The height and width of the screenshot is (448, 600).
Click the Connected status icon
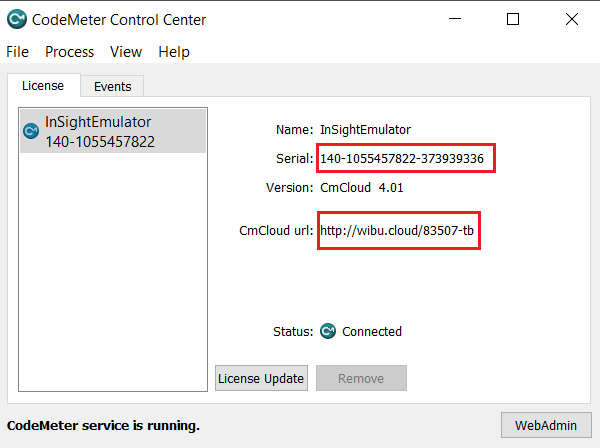[x=328, y=331]
